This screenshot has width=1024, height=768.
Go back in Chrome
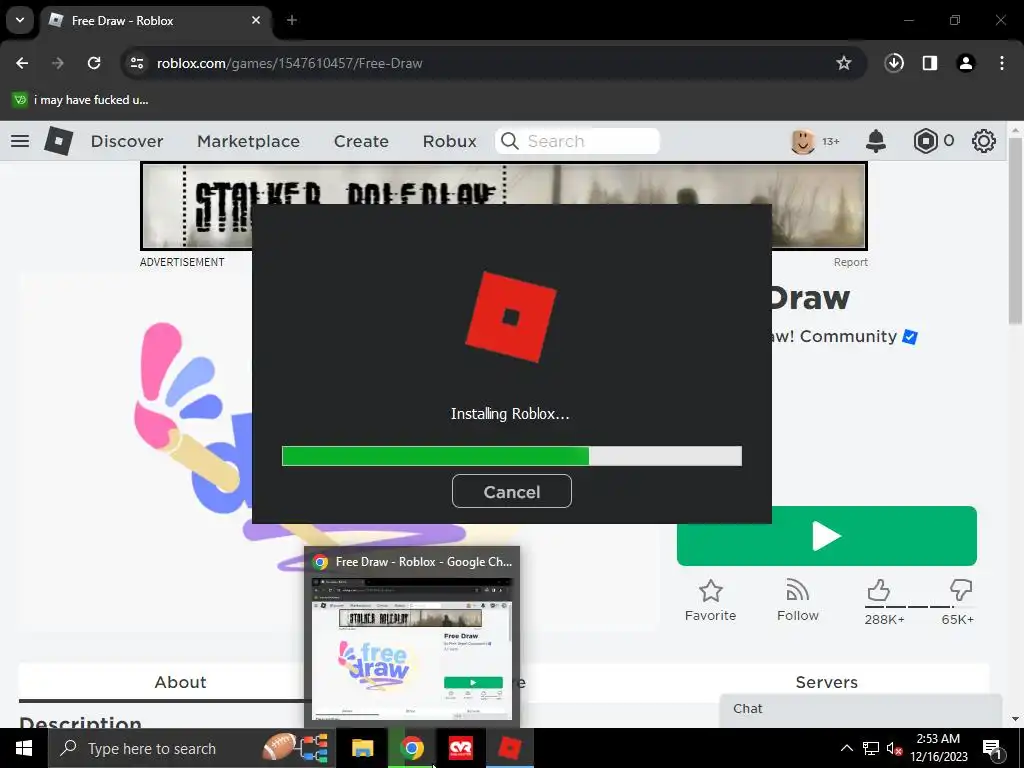coord(22,63)
